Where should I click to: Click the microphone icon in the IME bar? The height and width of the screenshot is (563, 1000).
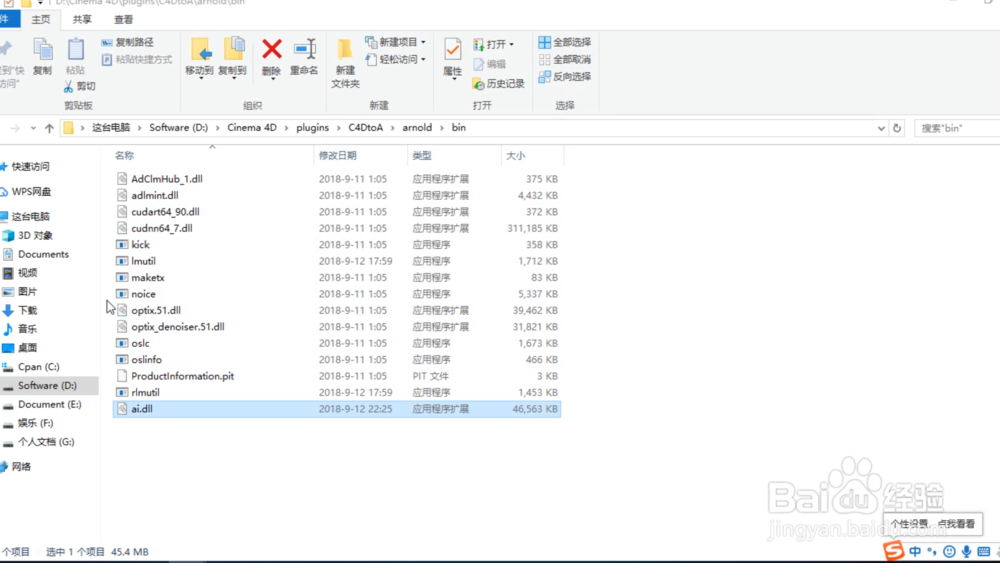(x=967, y=552)
